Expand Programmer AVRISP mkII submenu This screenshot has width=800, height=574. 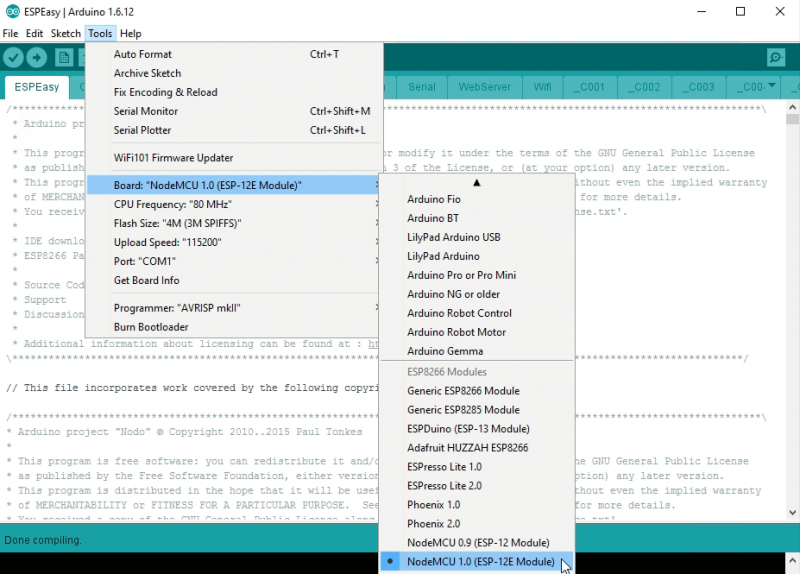pos(233,308)
